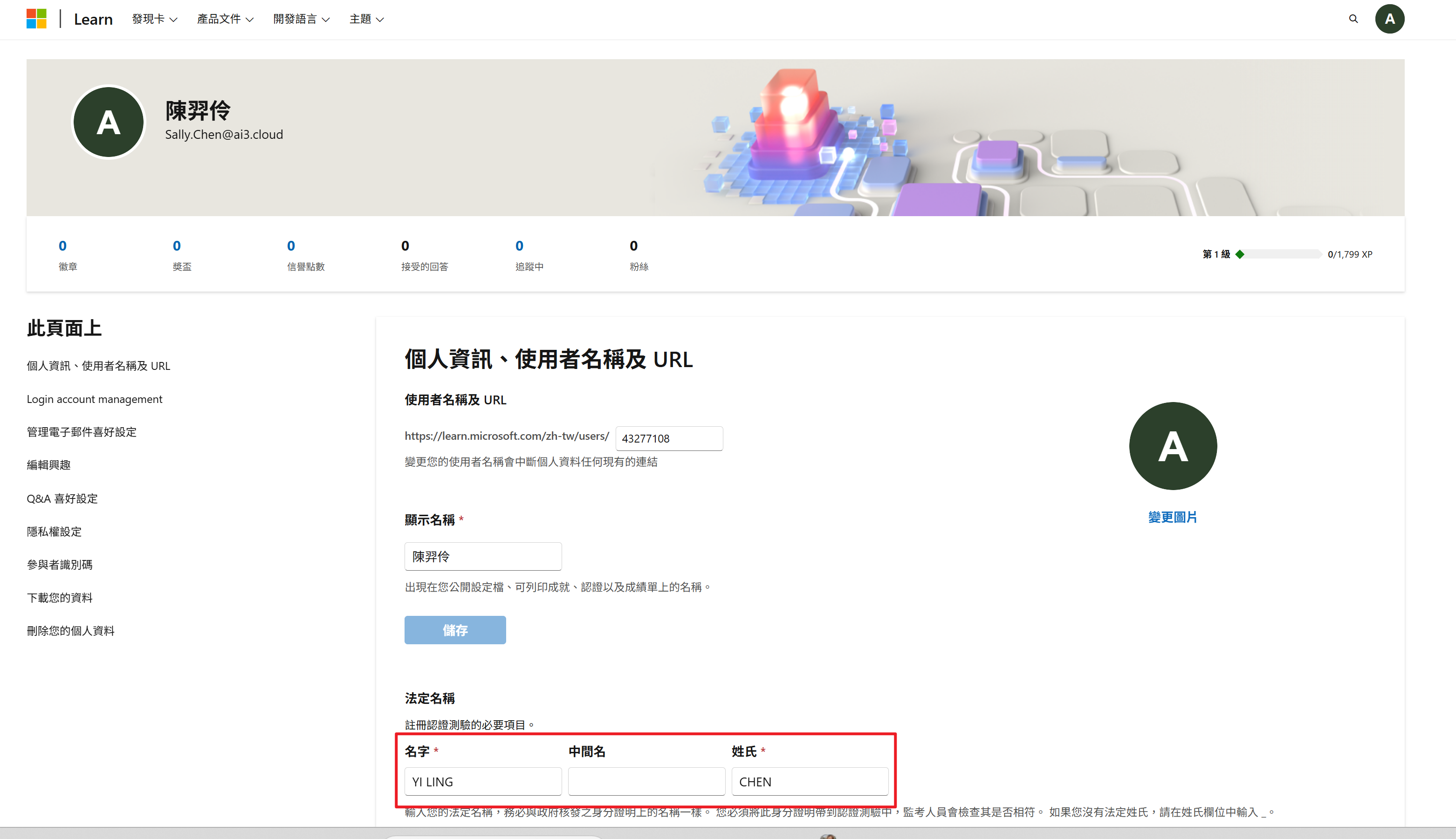Click the 陳羿伶 name in the banner
This screenshot has width=1456, height=839.
coord(198,110)
